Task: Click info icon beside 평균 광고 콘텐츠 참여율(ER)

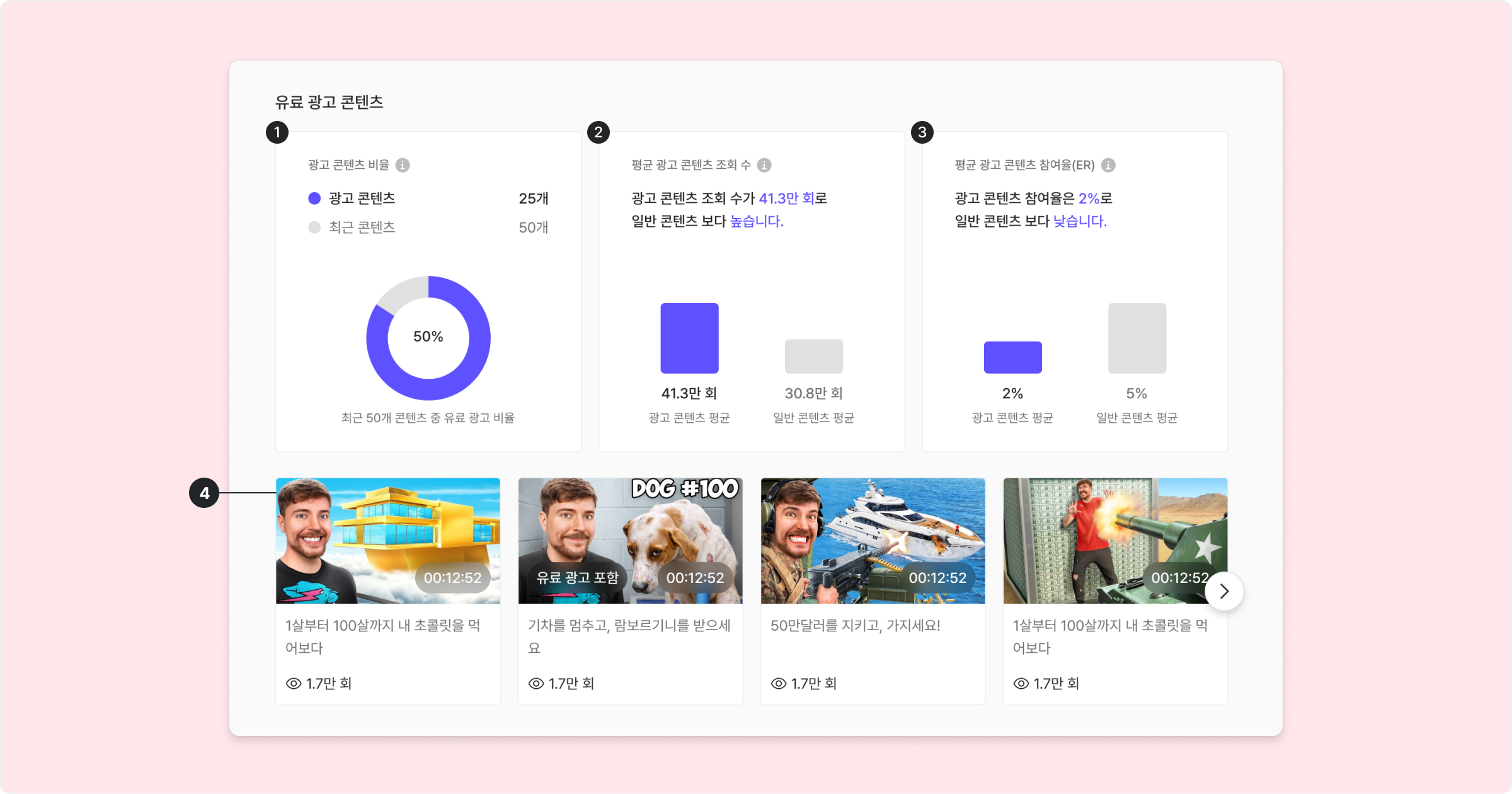Action: pos(1108,165)
